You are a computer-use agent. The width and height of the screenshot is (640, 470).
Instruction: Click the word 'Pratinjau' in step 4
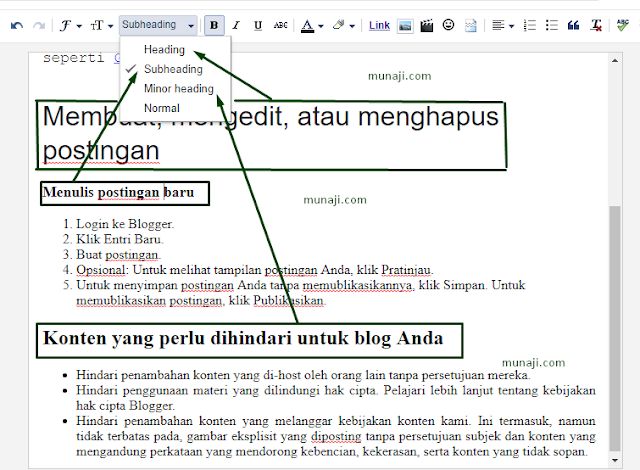406,270
